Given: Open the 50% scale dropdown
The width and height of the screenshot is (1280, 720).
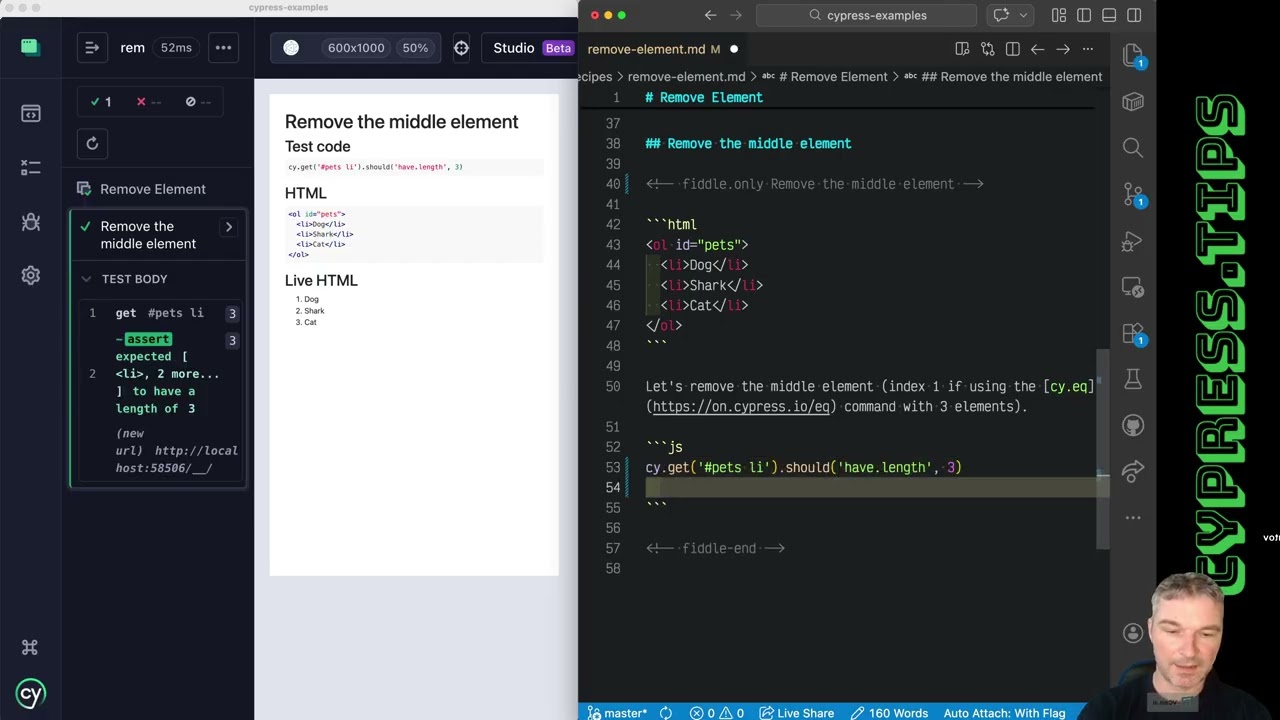Looking at the screenshot, I should coord(415,48).
